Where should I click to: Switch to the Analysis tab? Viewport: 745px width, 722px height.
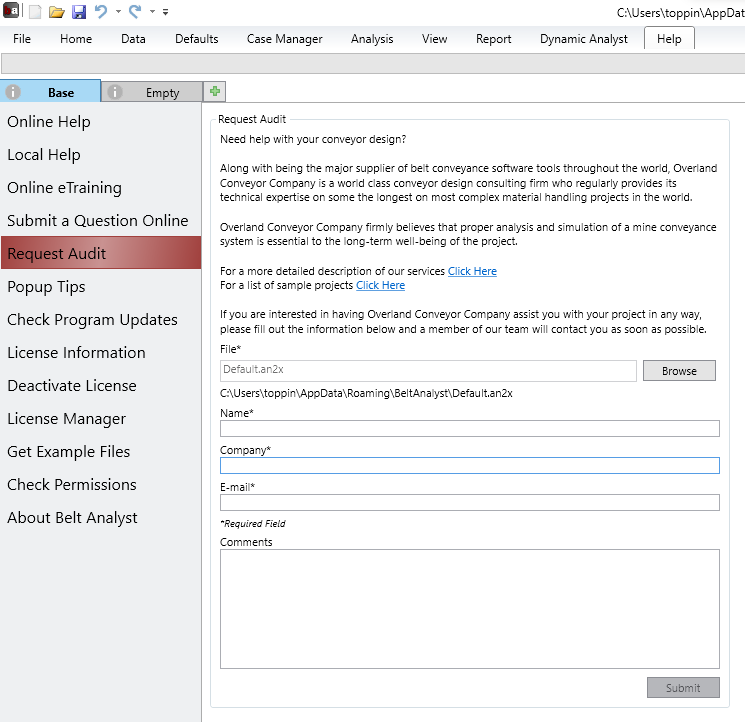(x=372, y=39)
